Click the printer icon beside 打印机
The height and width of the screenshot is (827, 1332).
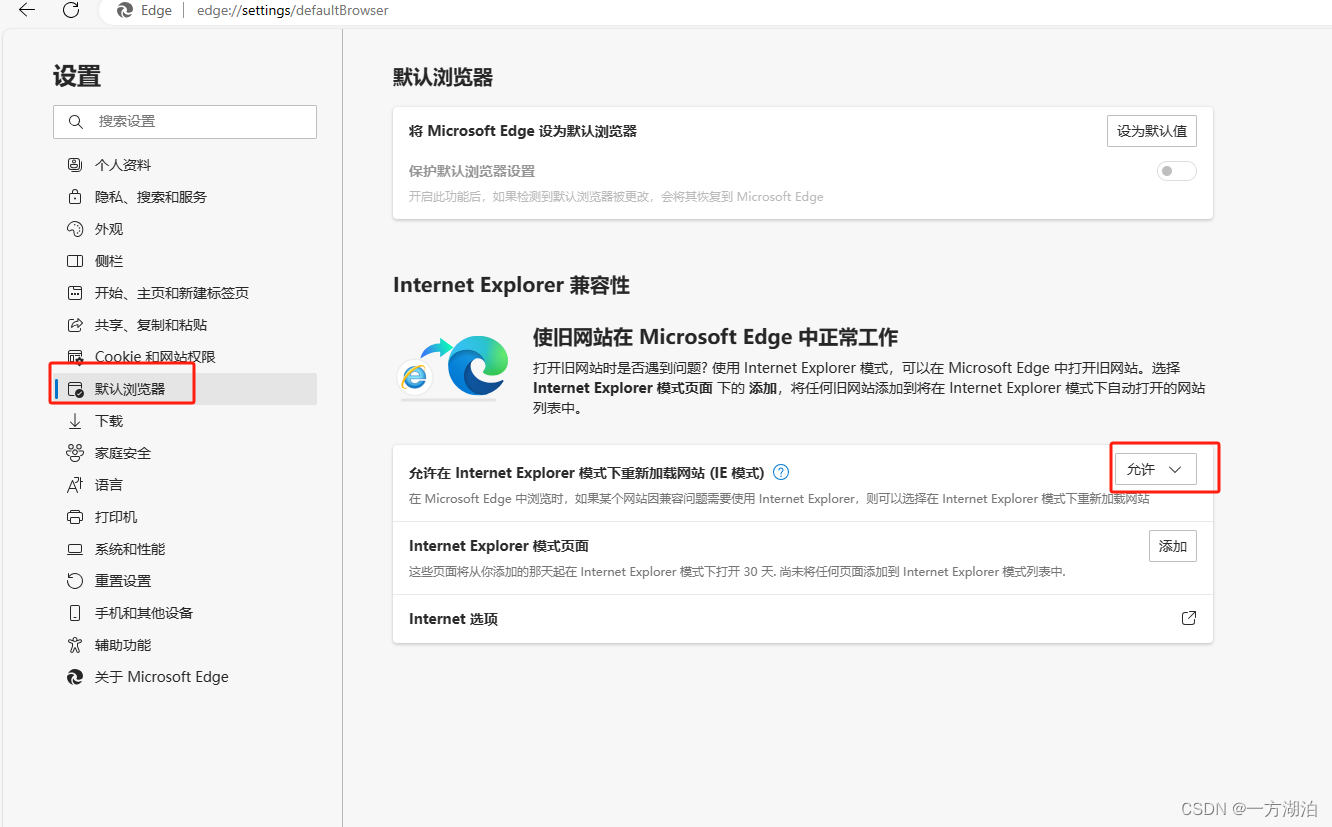click(75, 517)
